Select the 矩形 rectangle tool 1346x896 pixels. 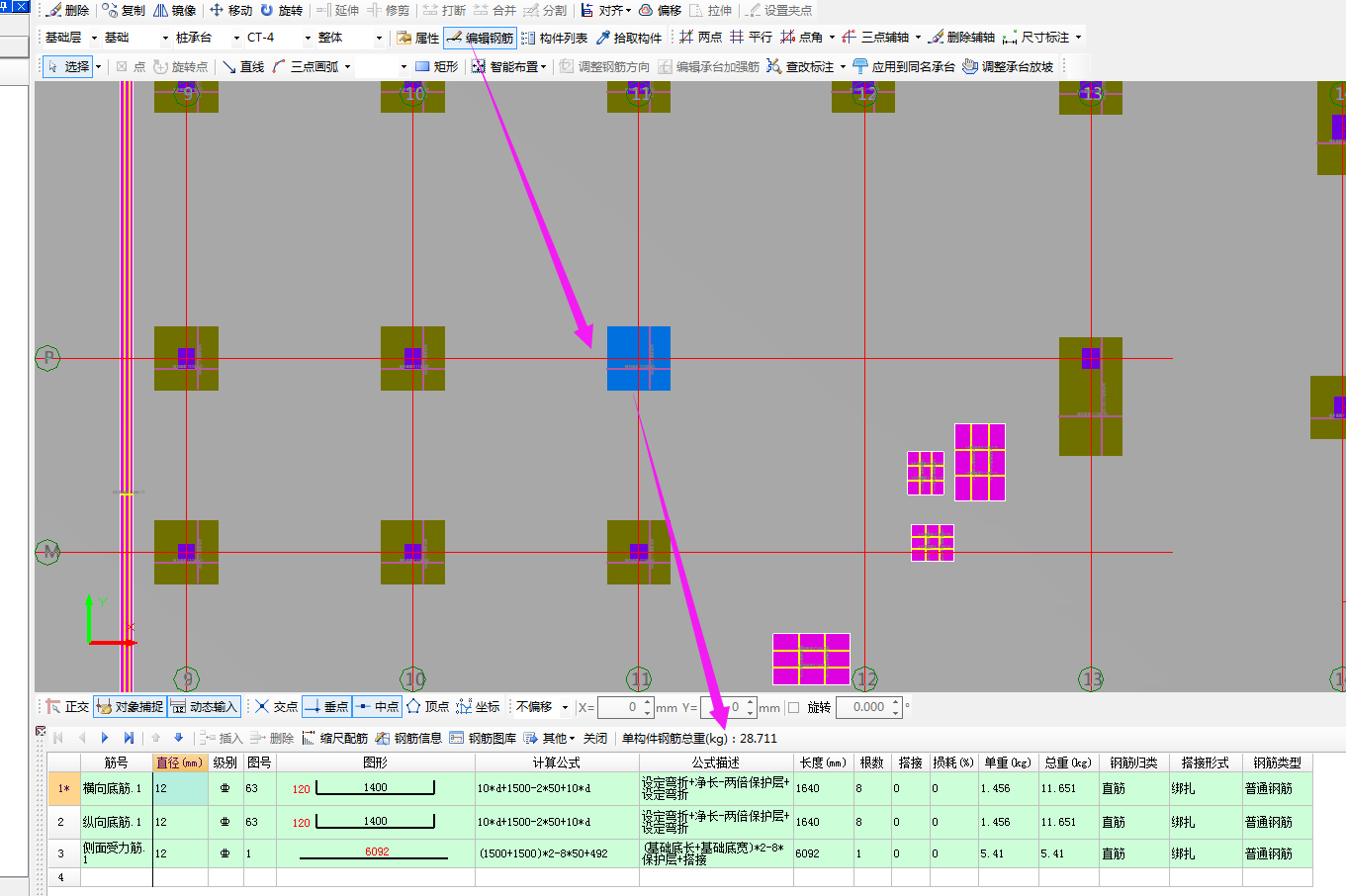(x=436, y=66)
